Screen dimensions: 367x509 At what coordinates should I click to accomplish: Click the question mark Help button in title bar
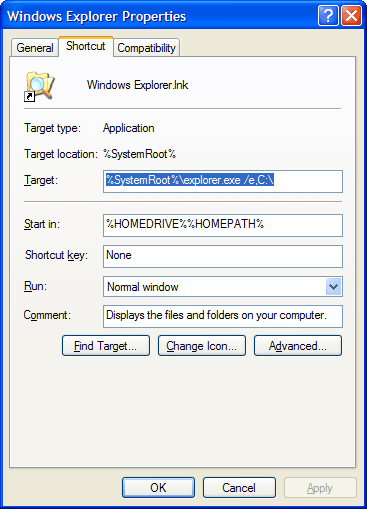(328, 16)
